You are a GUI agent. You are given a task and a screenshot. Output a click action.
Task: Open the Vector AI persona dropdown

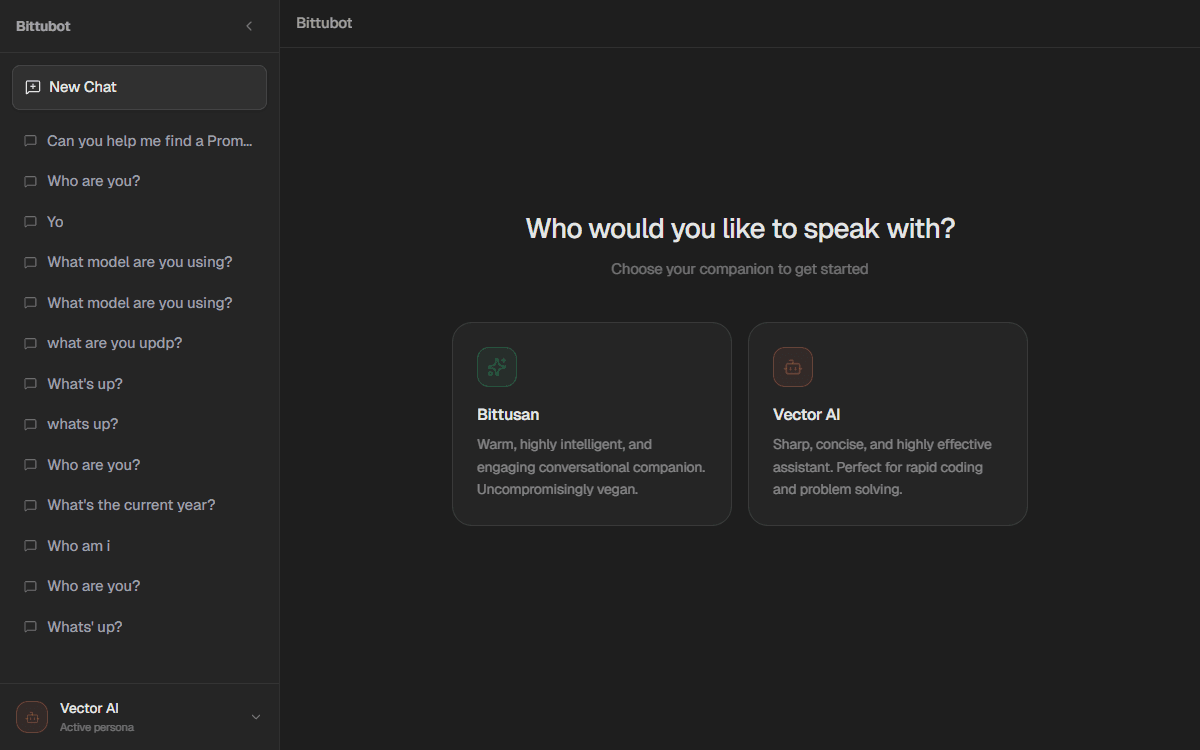[x=140, y=716]
